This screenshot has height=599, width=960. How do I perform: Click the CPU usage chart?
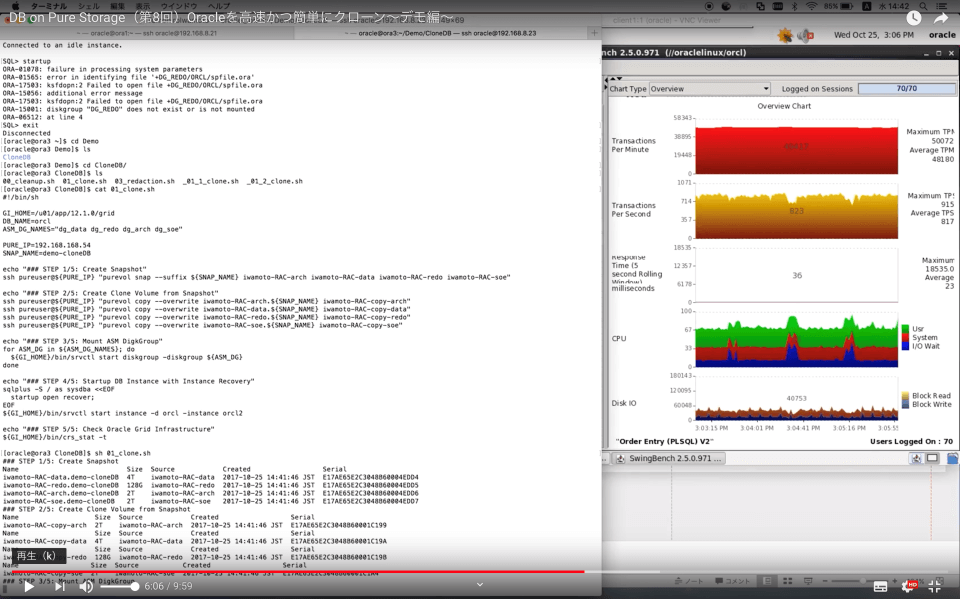[x=797, y=339]
